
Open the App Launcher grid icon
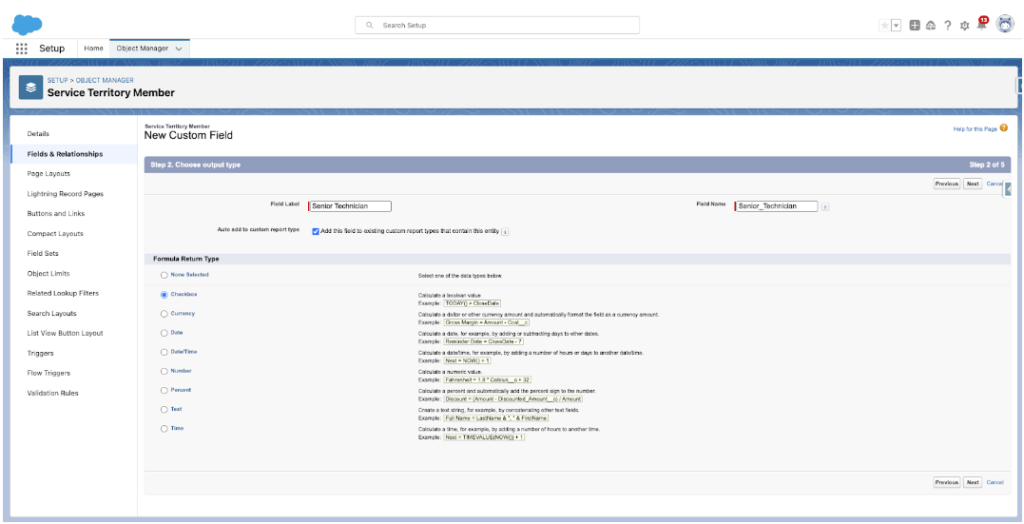coord(22,48)
